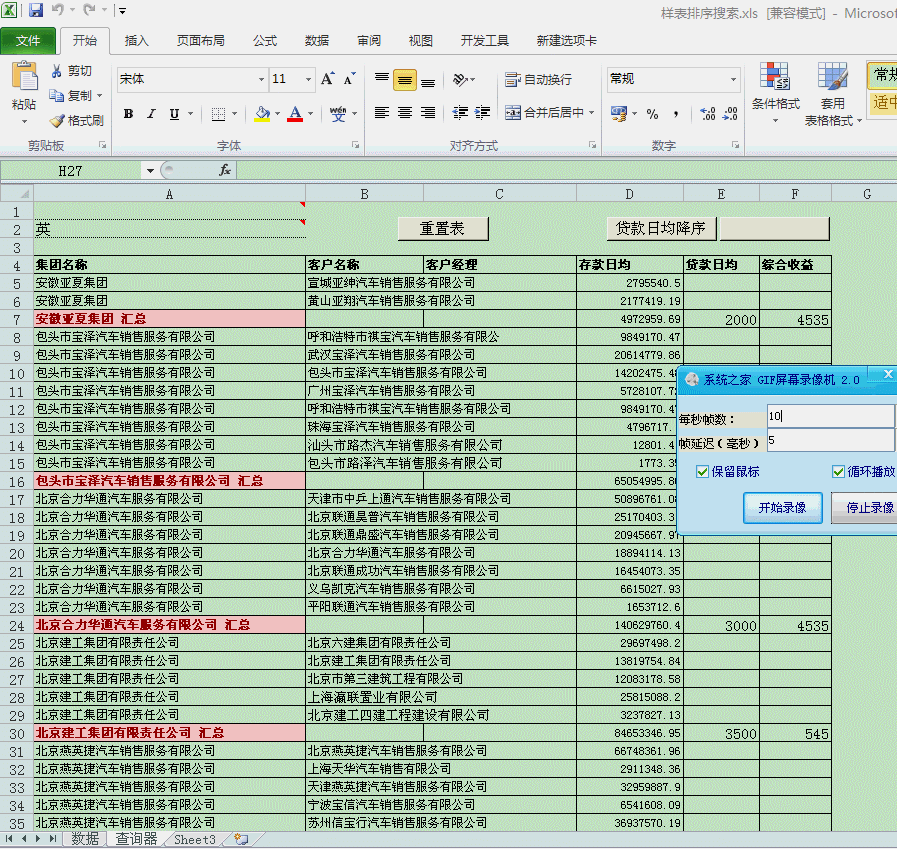
Task: Apply italic with the I icon
Action: pos(151,114)
